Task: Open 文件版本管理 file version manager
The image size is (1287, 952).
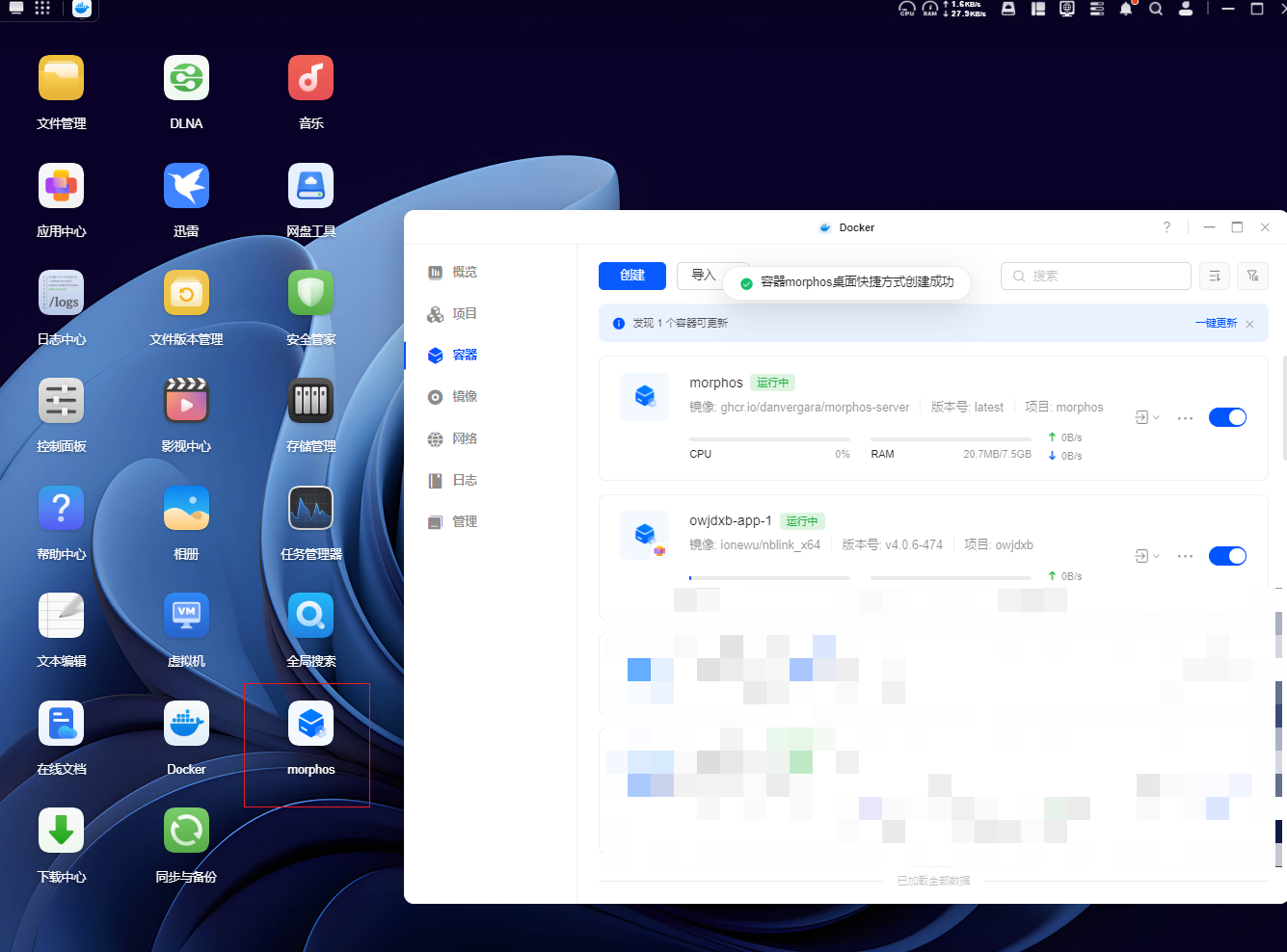Action: point(186,293)
